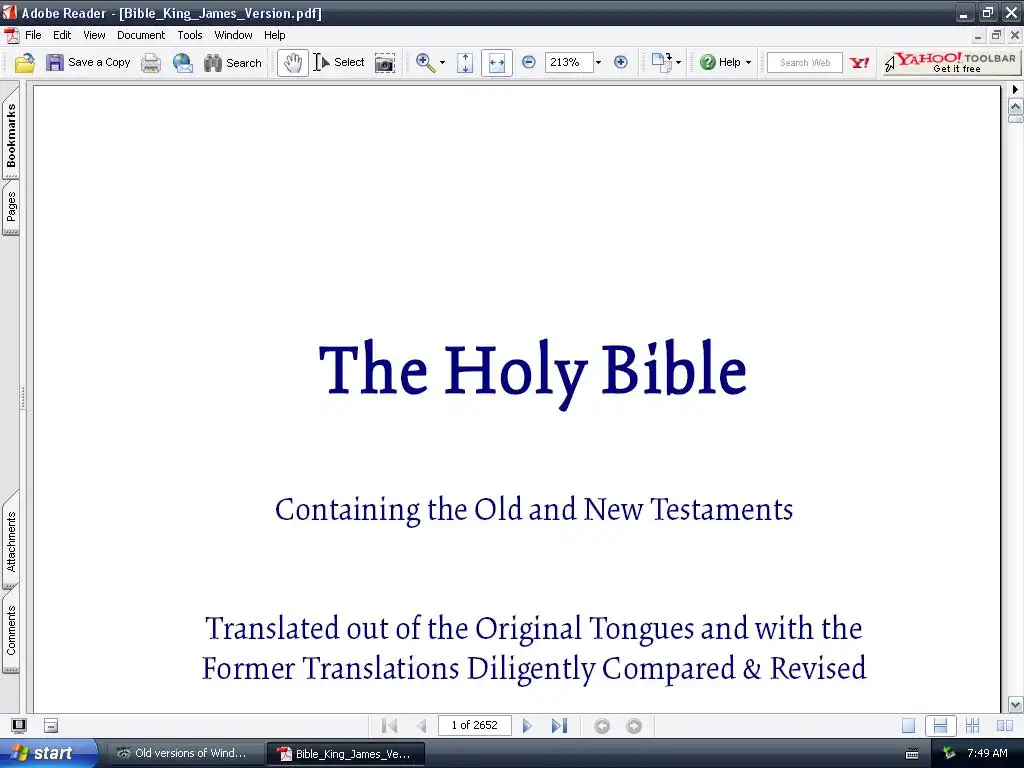Click the Email globe icon
1024x768 pixels.
click(x=183, y=63)
